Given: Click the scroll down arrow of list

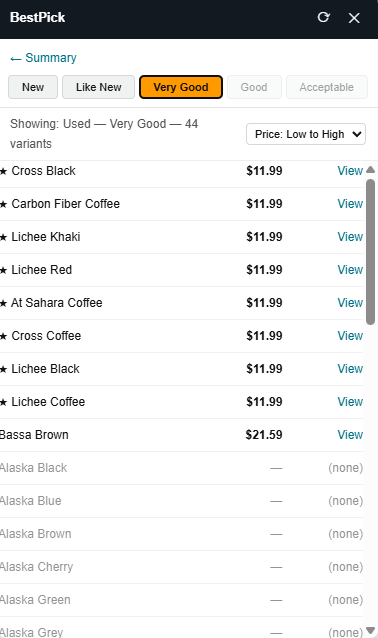Looking at the screenshot, I should point(370,630).
